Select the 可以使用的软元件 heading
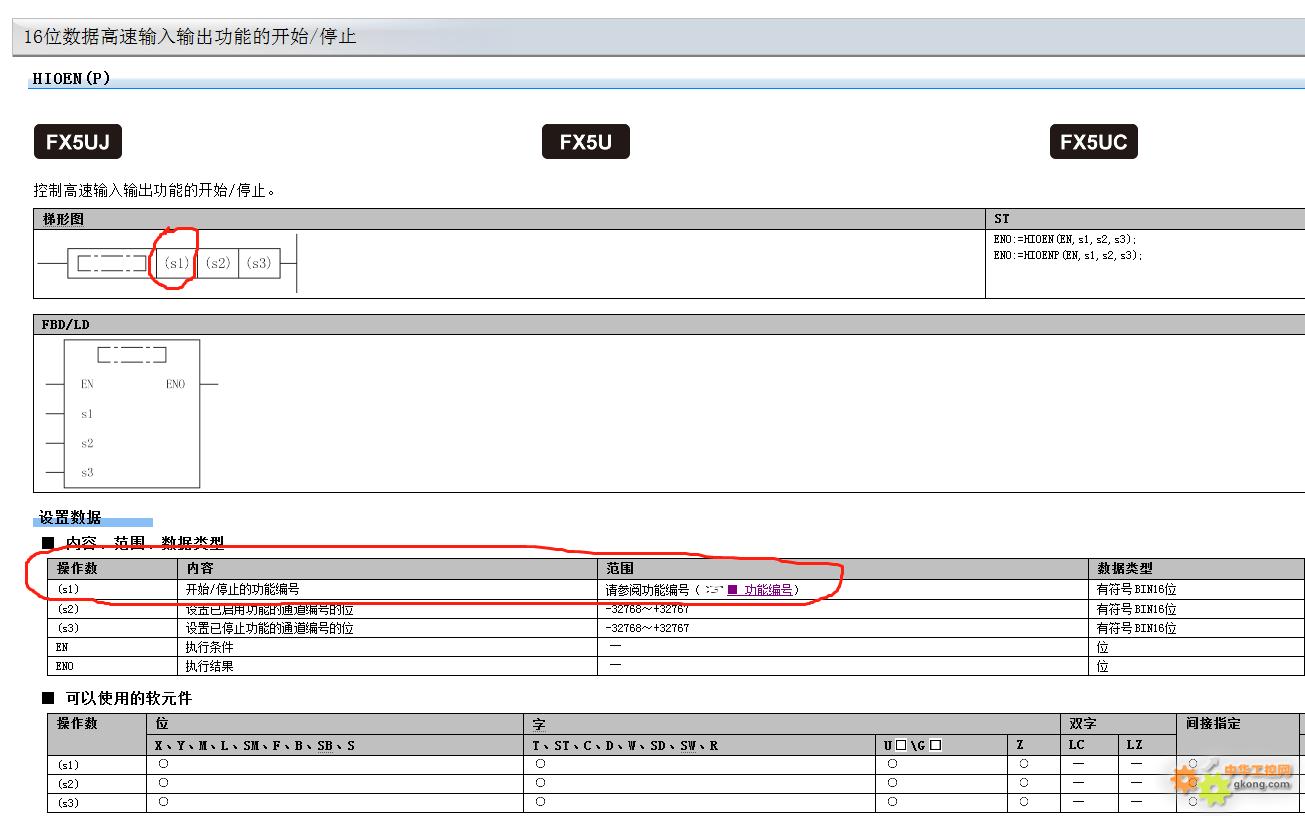 click(x=129, y=698)
